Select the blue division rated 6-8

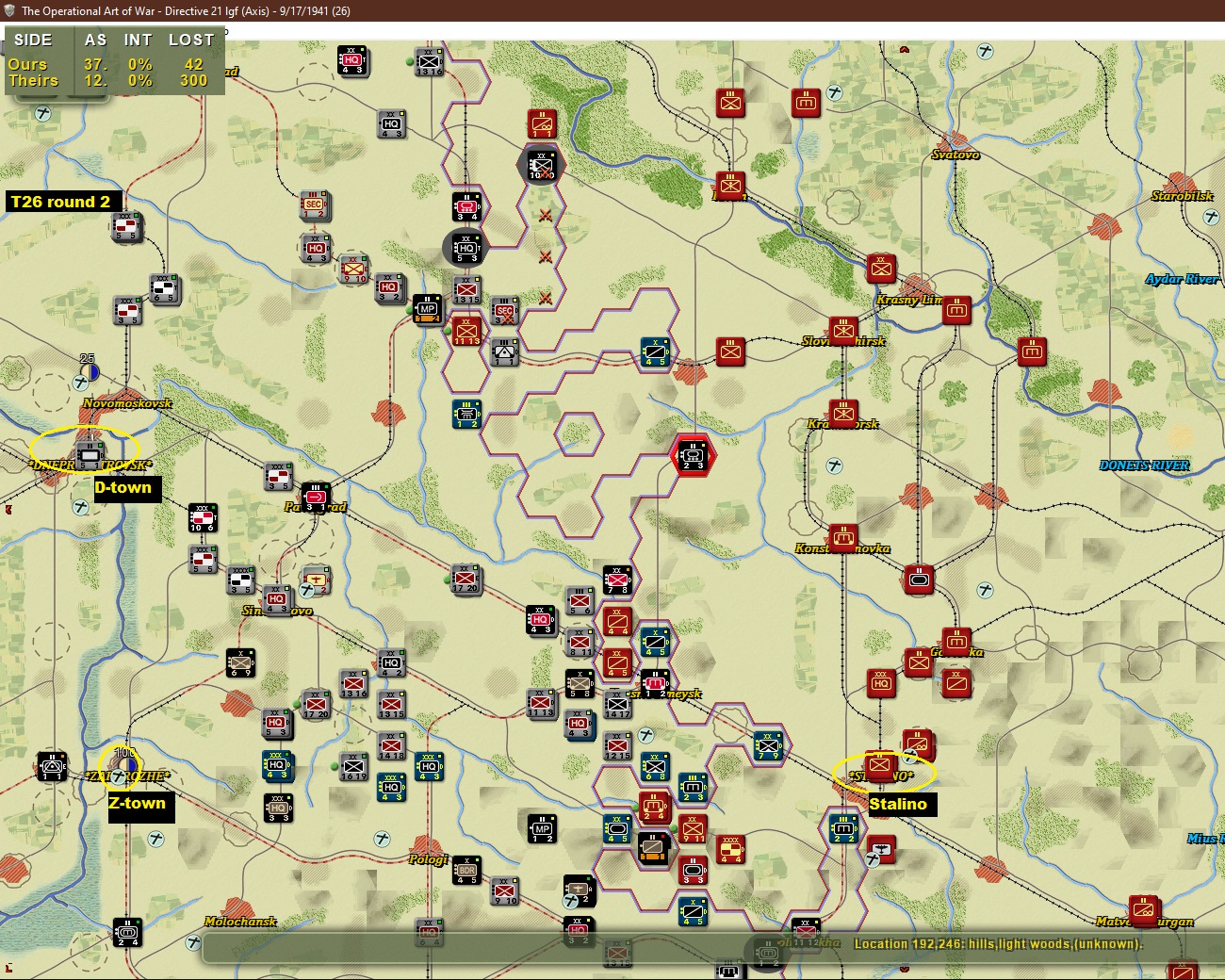655,766
